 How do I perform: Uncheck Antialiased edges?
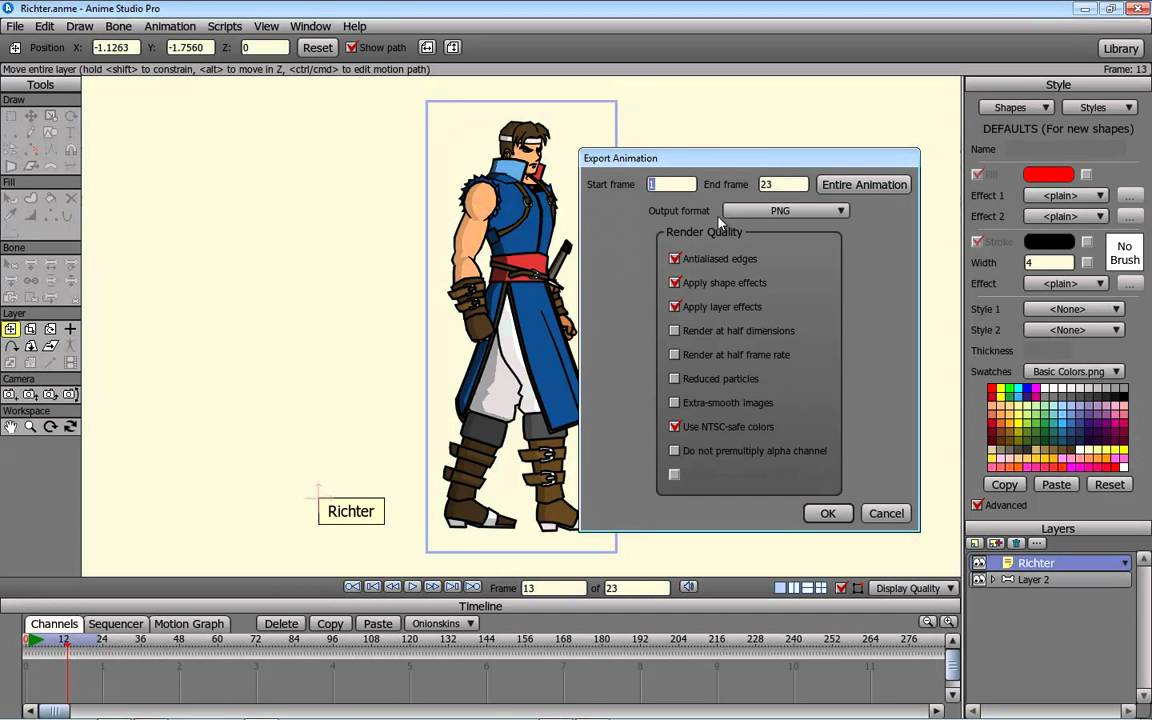(674, 259)
